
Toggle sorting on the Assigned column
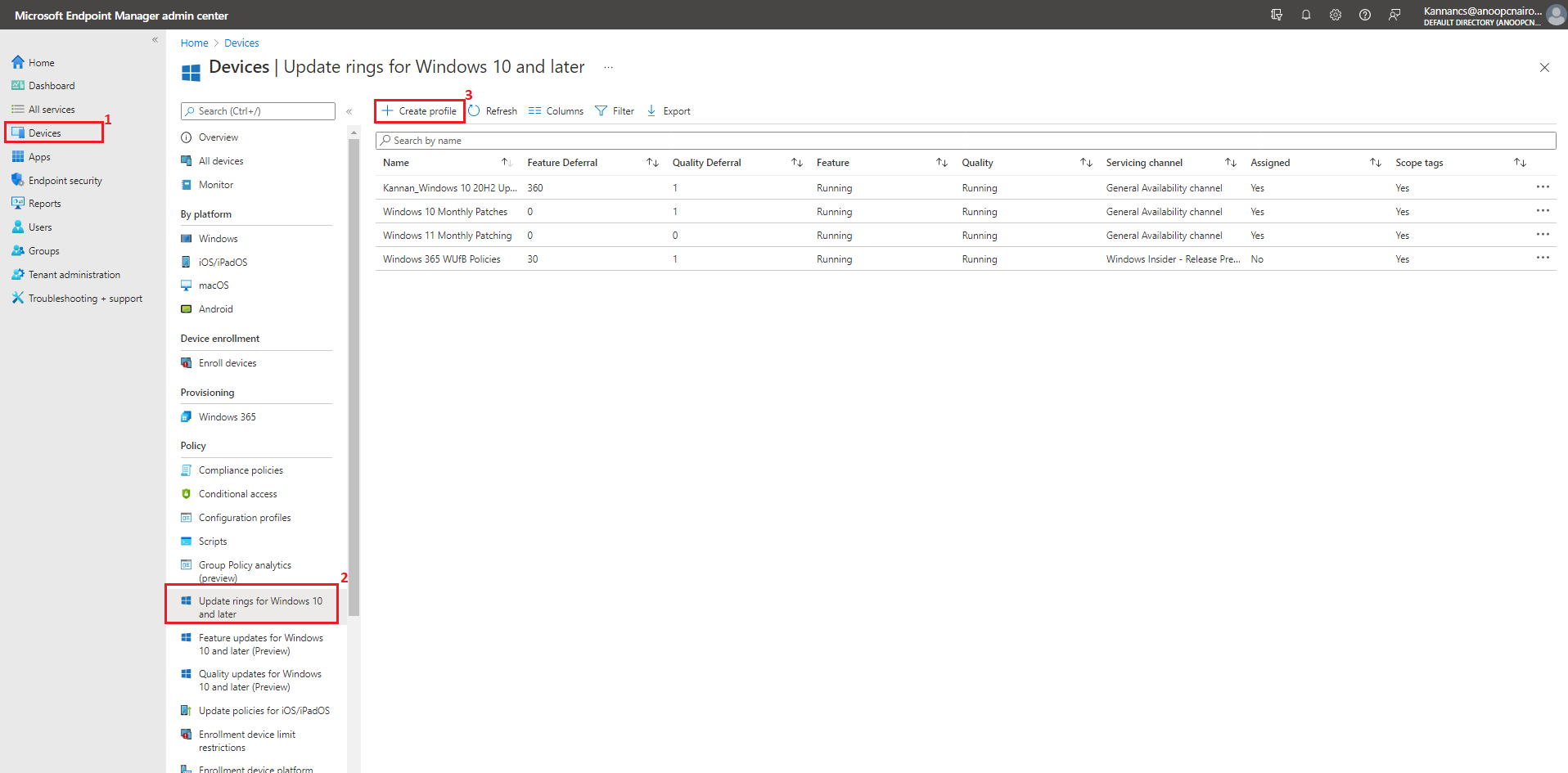point(1376,162)
